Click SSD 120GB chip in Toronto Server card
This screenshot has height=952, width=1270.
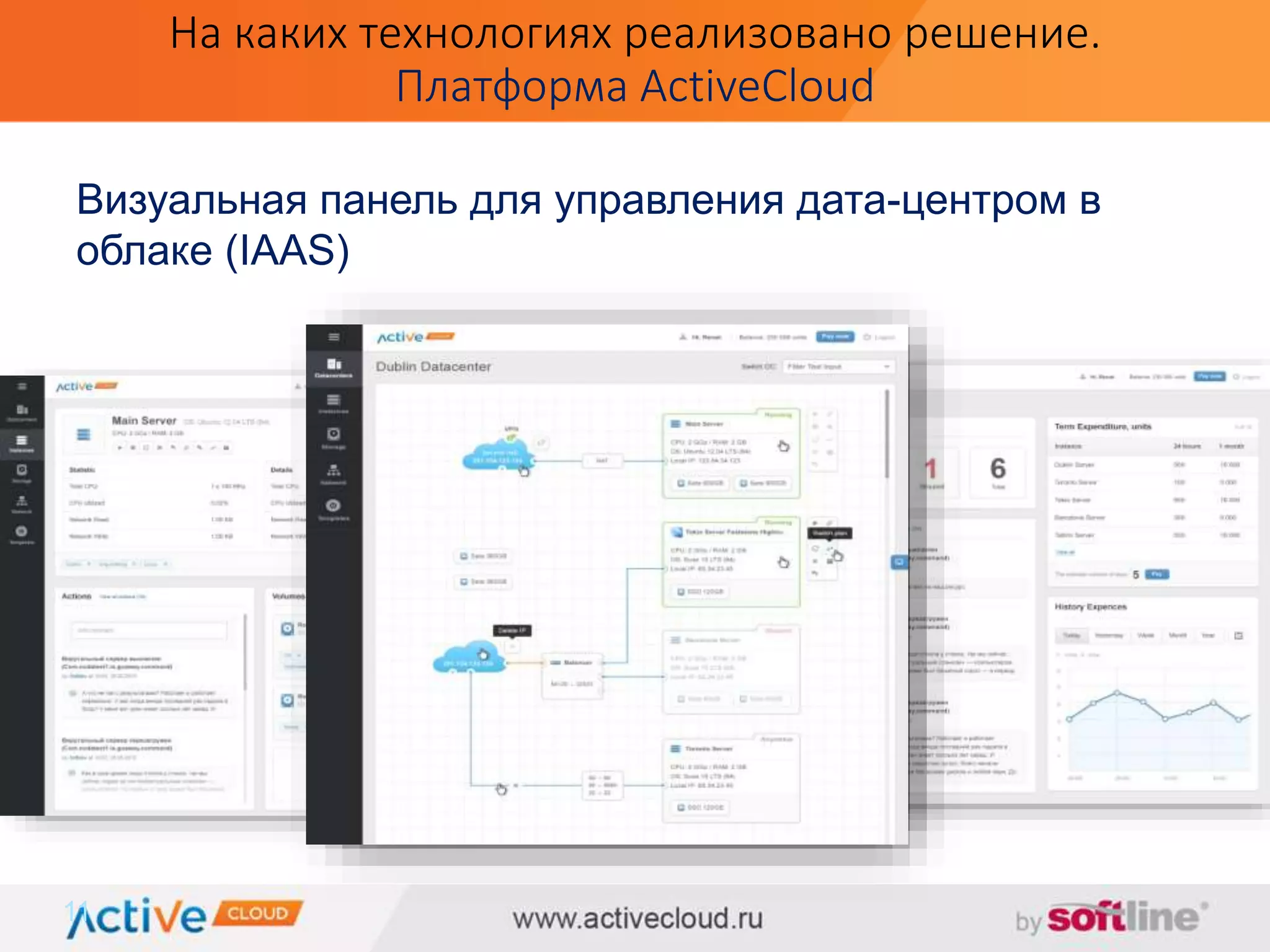pyautogui.click(x=701, y=808)
